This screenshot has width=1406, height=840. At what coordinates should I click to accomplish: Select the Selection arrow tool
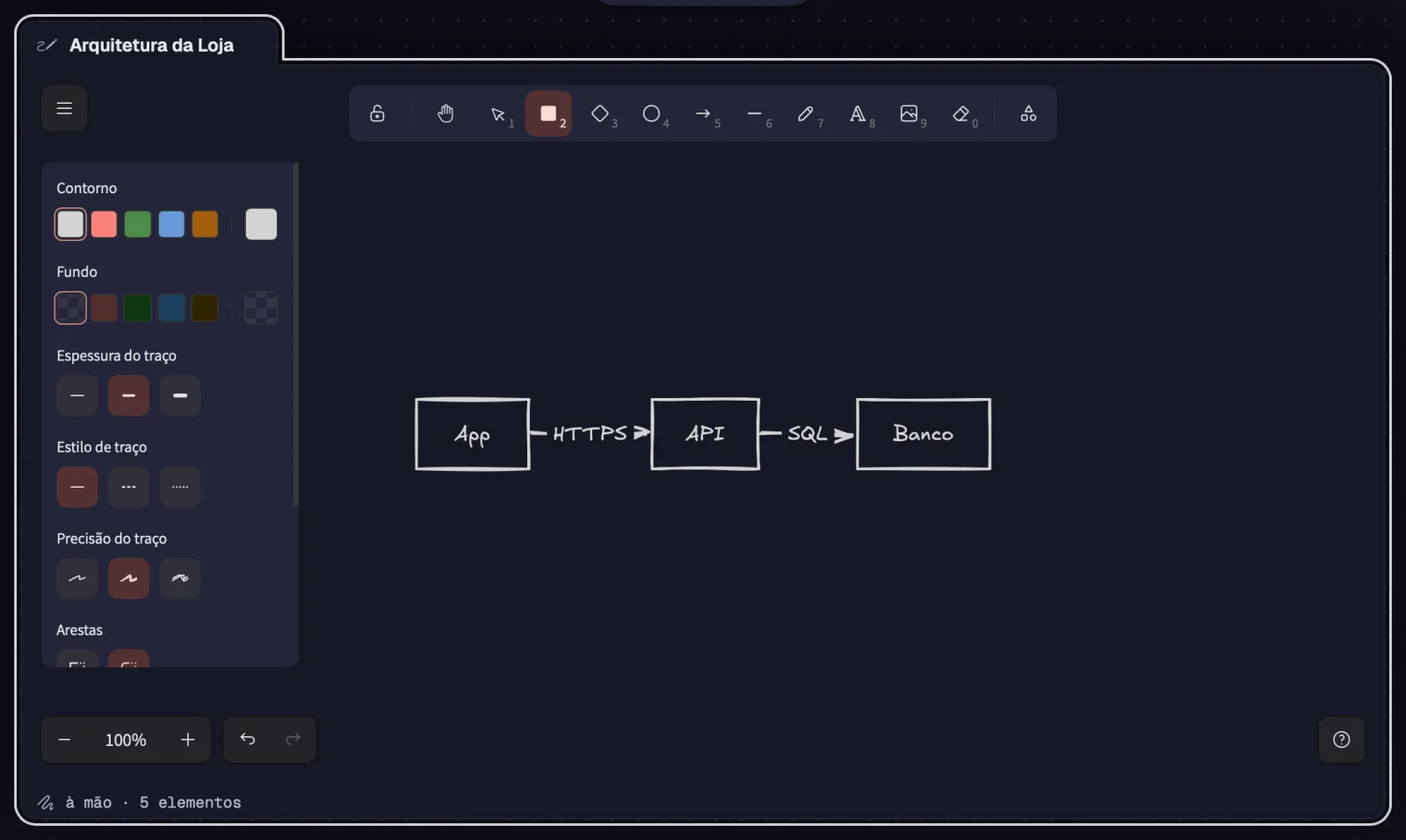tap(498, 113)
